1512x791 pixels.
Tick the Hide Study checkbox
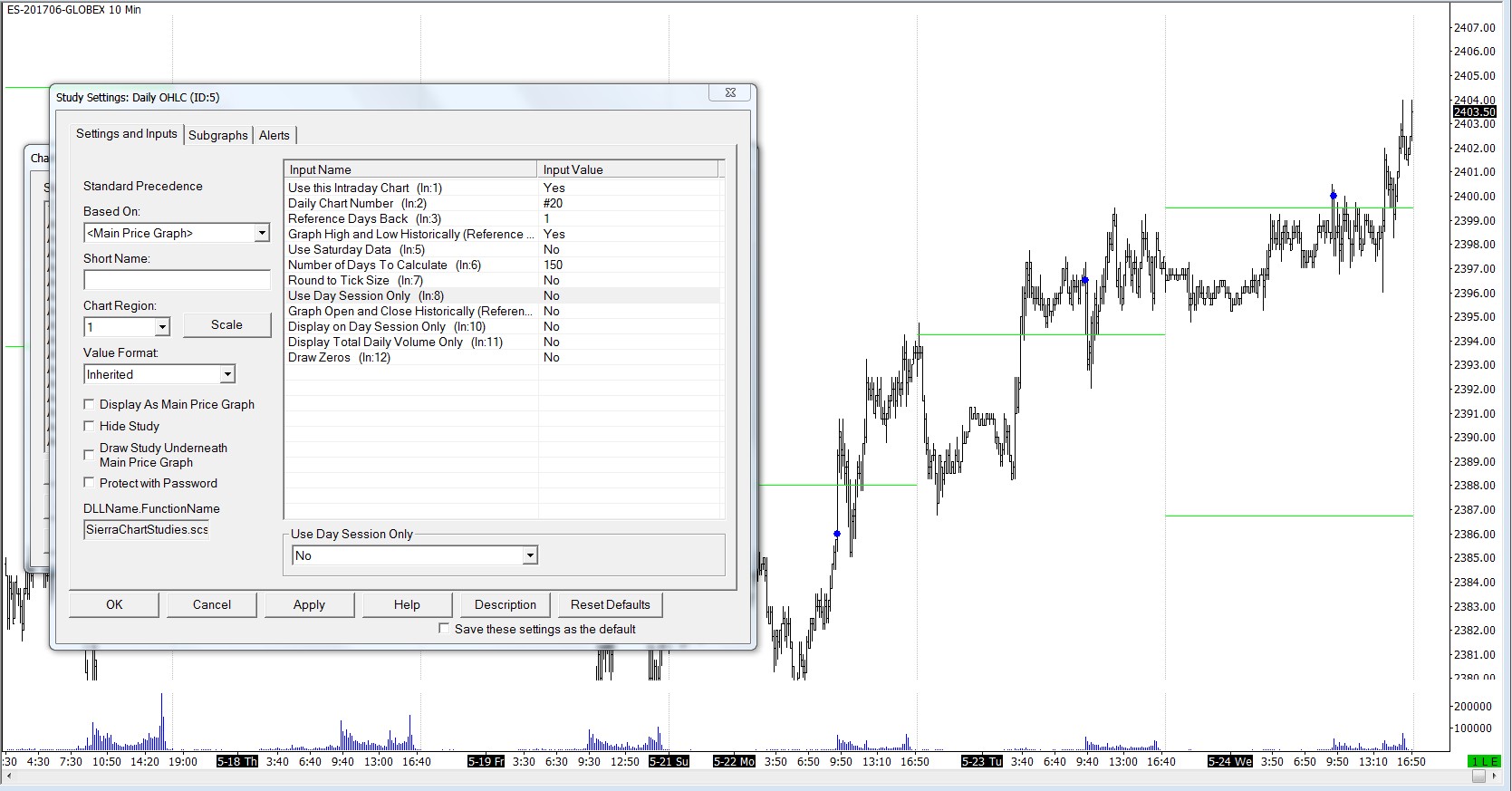[89, 426]
